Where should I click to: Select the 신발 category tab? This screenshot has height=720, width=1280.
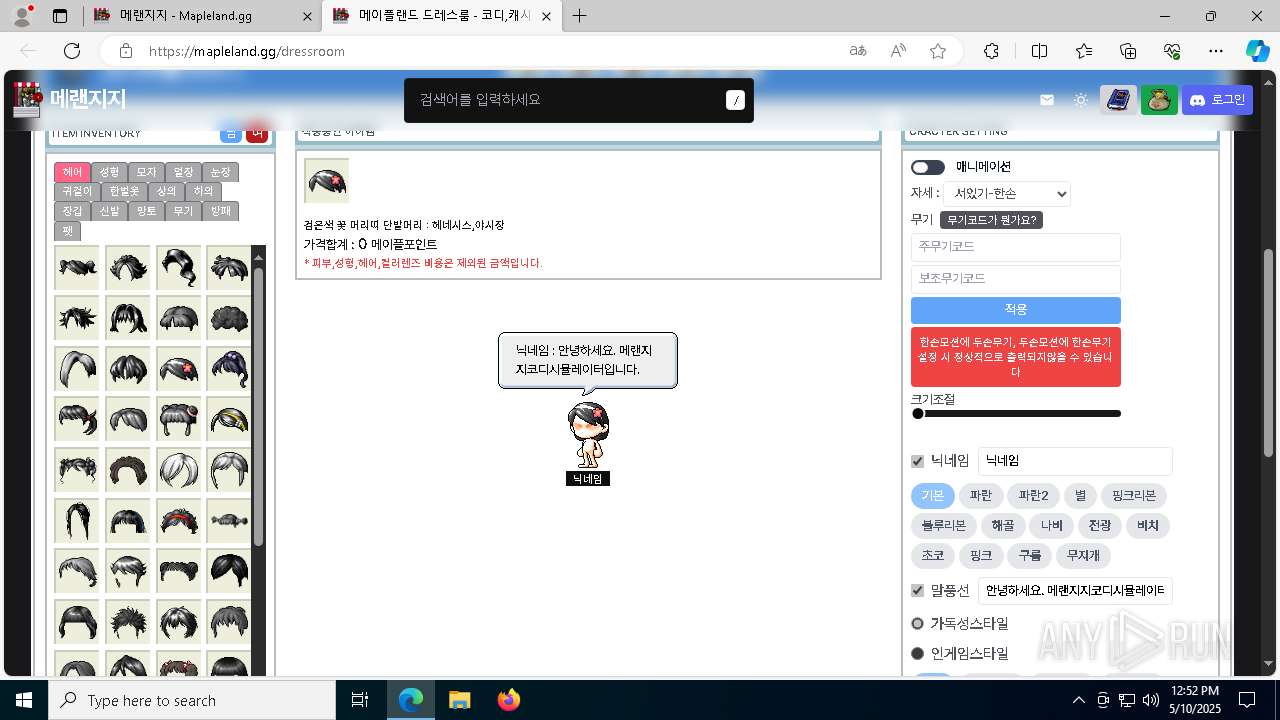[109, 211]
